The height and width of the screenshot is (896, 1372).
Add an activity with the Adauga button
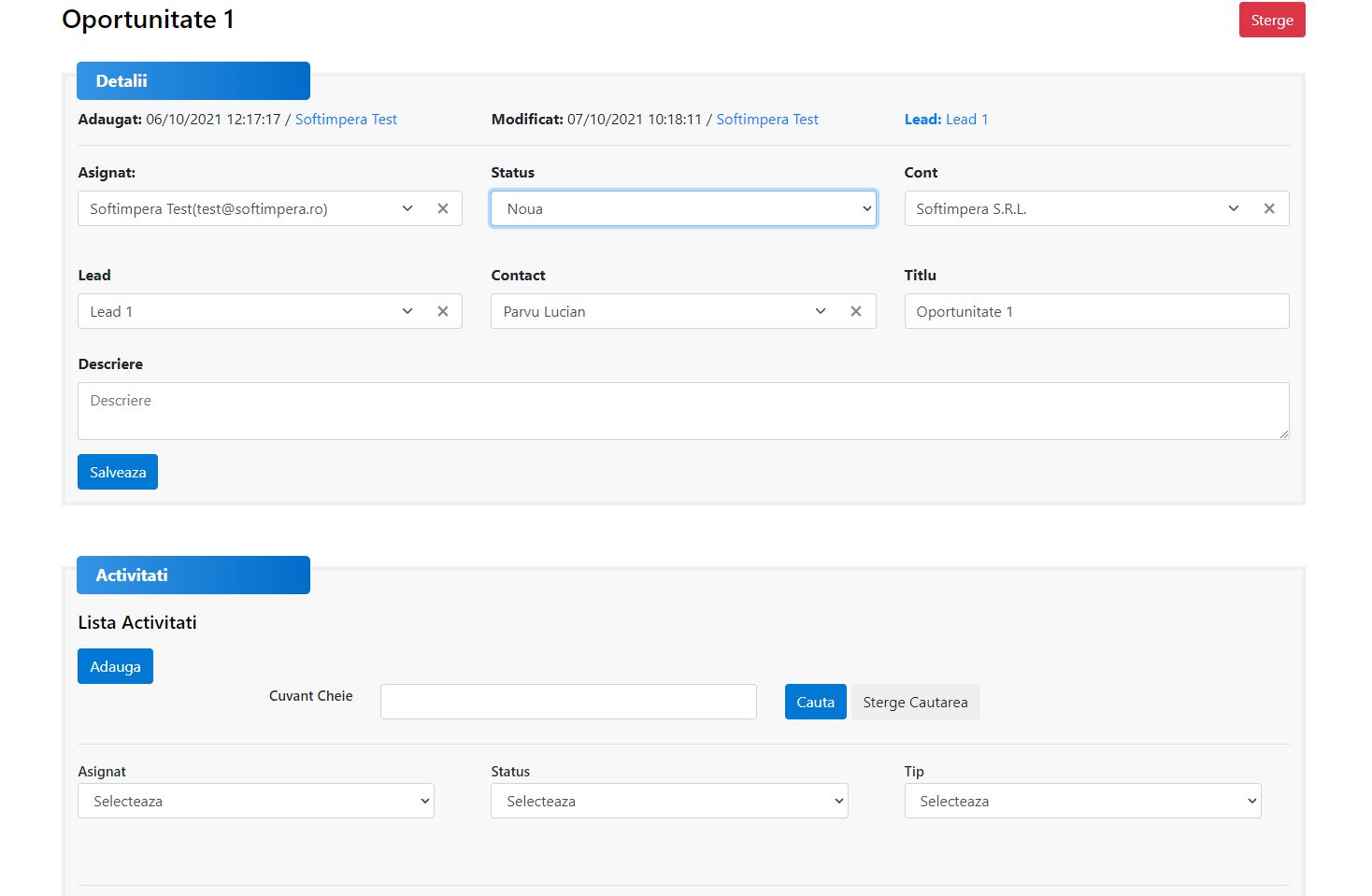[115, 666]
